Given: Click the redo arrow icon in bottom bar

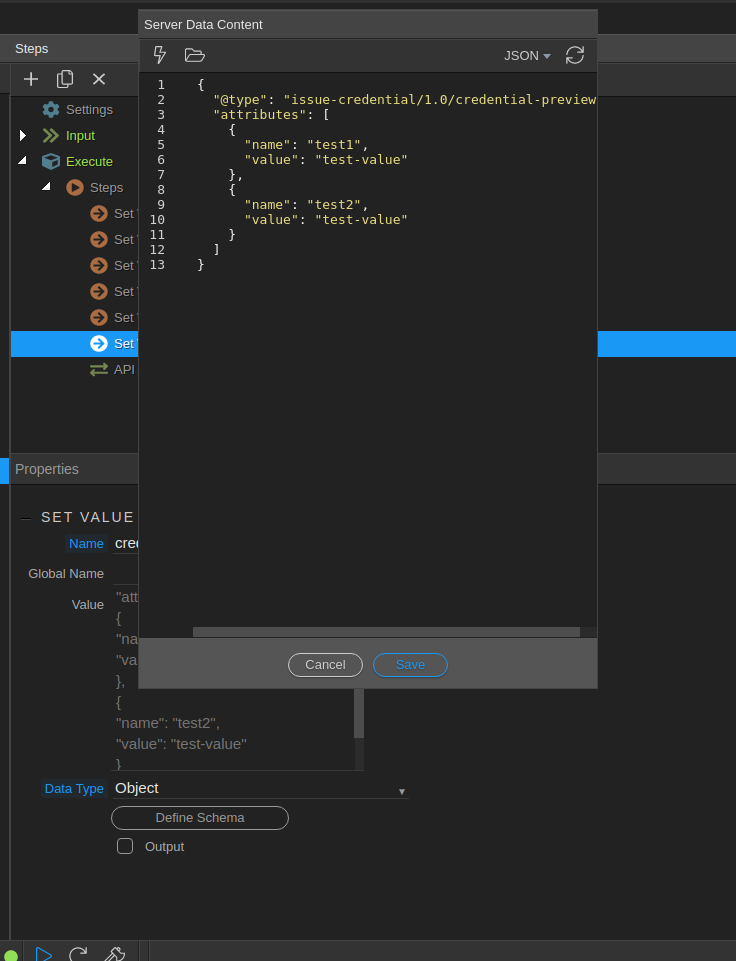Looking at the screenshot, I should tap(78, 953).
